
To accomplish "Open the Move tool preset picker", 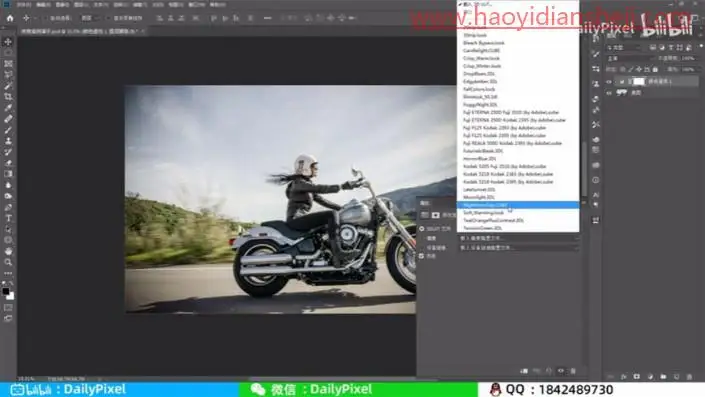I will click(29, 18).
